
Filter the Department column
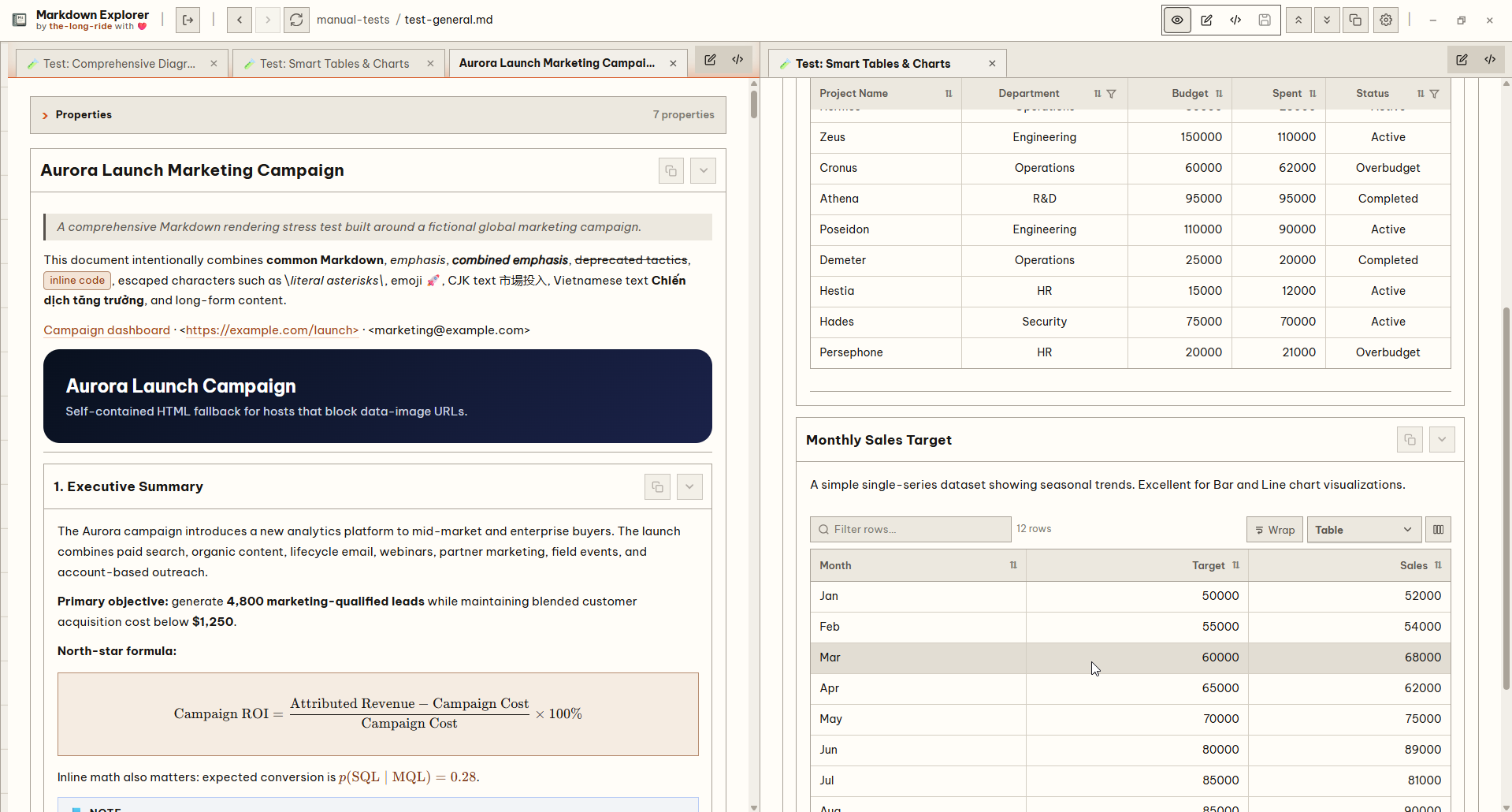1112,94
